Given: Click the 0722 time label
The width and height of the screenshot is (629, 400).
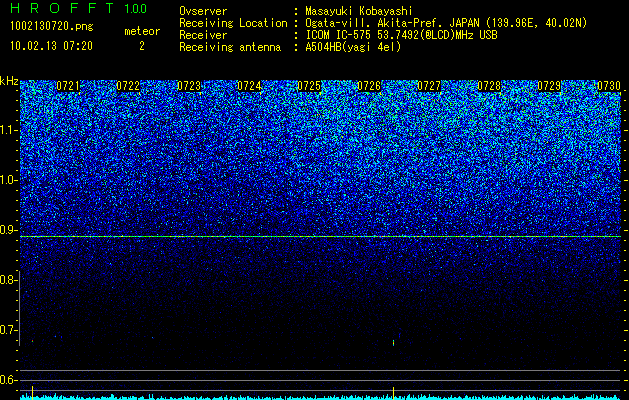Looking at the screenshot, I should [128, 86].
